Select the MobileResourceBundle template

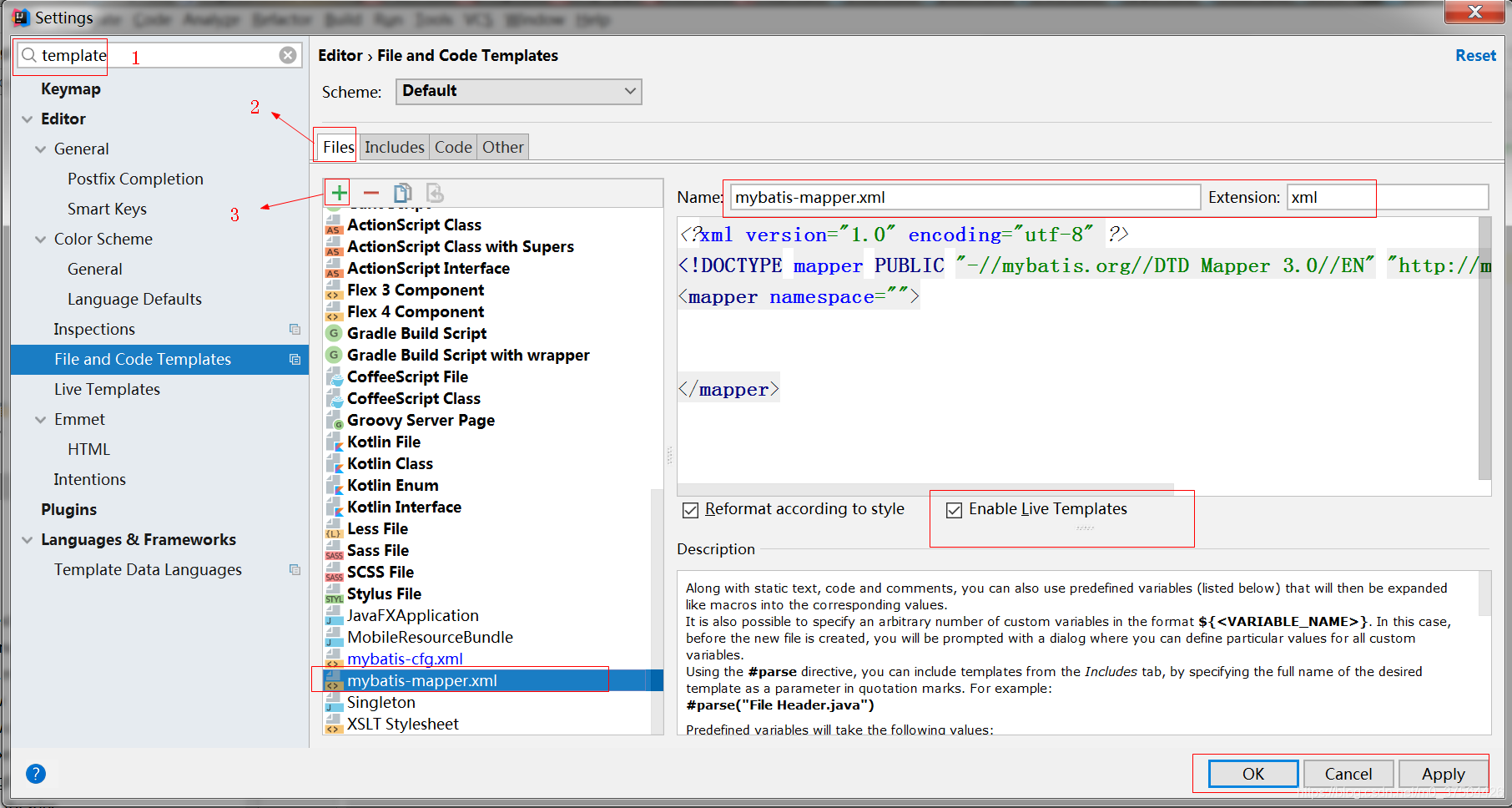(x=430, y=638)
